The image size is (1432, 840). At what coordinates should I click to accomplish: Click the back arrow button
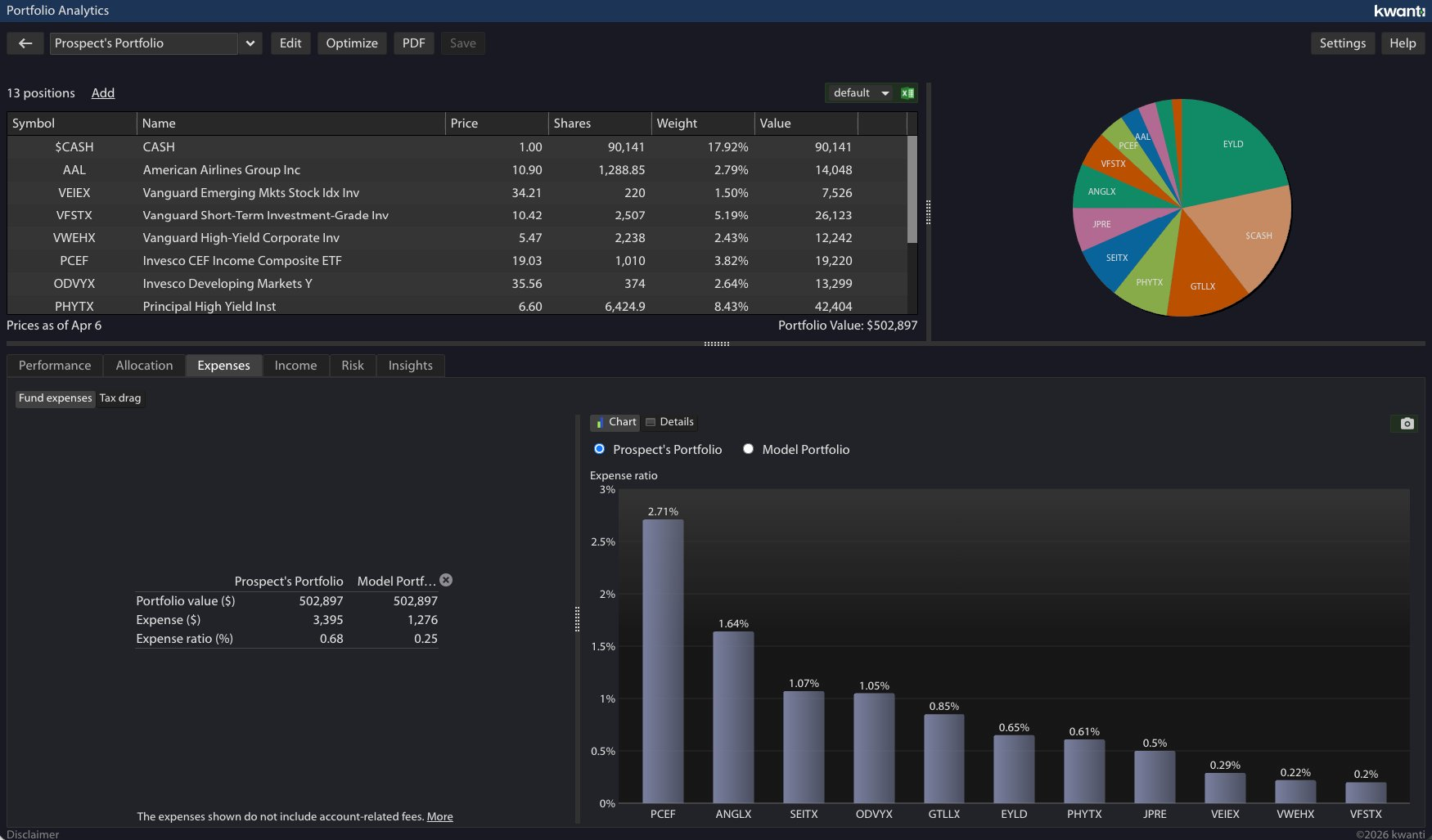25,43
